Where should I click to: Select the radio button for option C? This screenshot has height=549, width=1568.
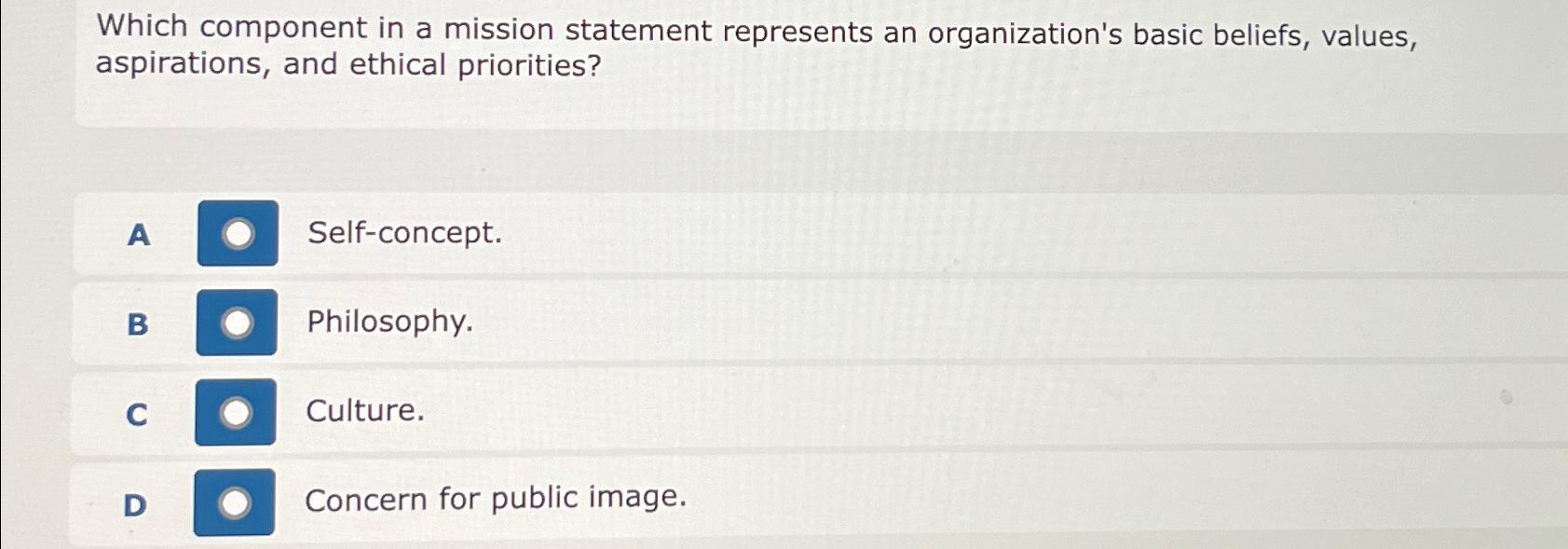tap(238, 413)
